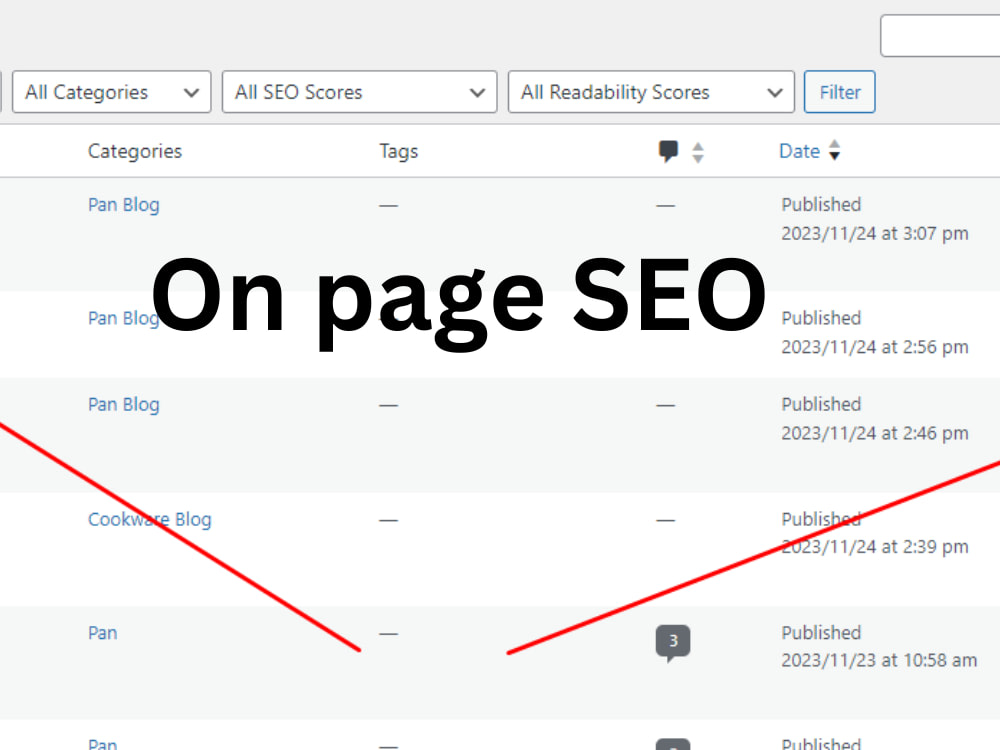Click the Filter button
The height and width of the screenshot is (750, 1000).
[839, 92]
